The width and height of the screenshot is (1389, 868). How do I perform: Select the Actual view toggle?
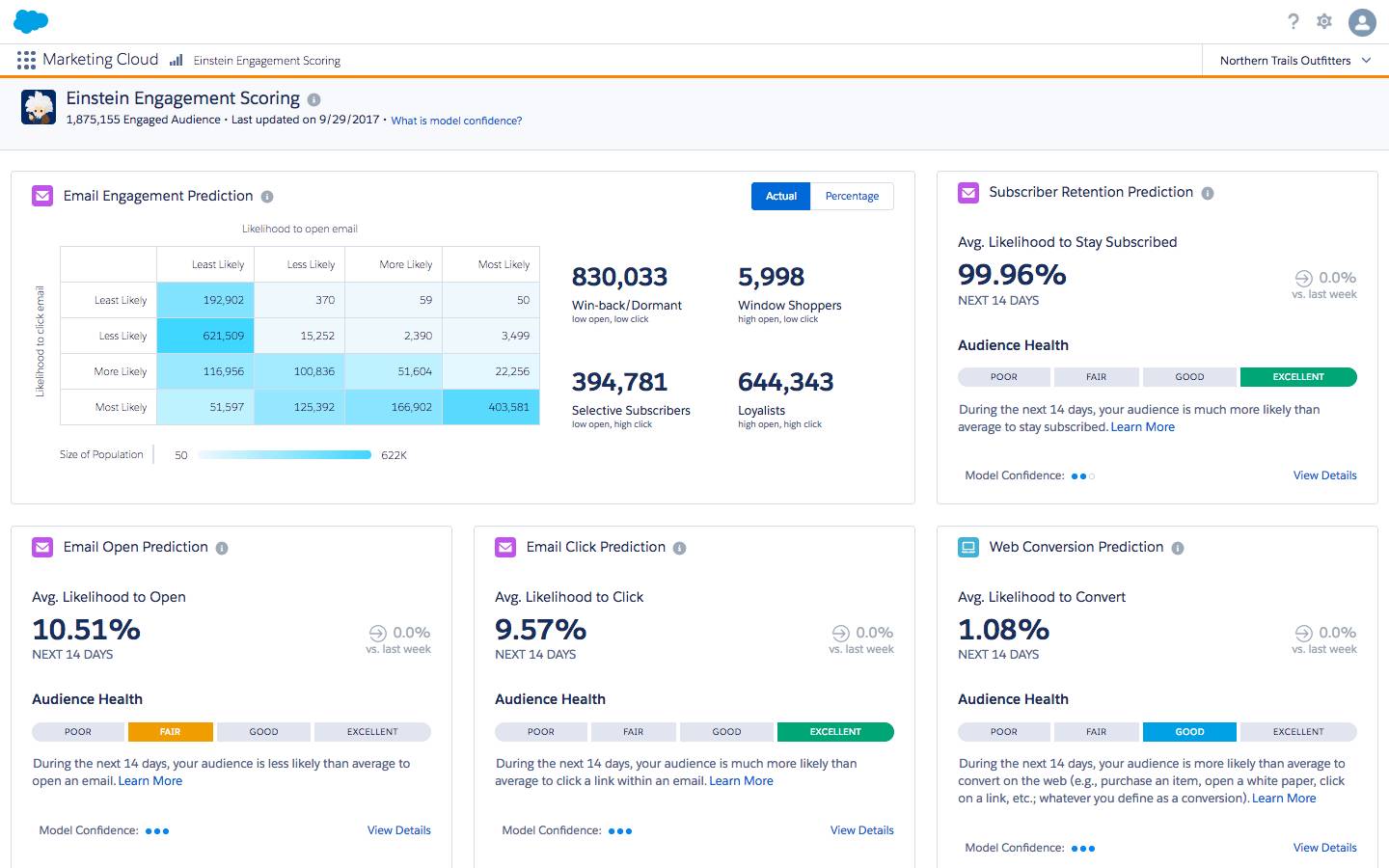pos(780,196)
